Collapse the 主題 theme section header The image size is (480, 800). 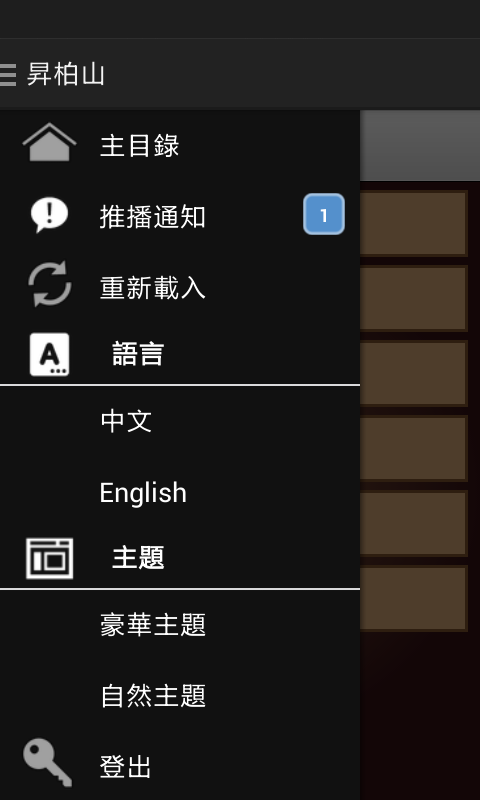click(x=180, y=558)
